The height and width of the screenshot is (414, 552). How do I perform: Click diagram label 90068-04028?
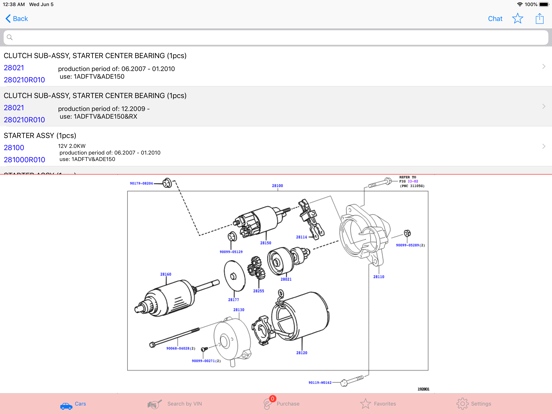181,348
